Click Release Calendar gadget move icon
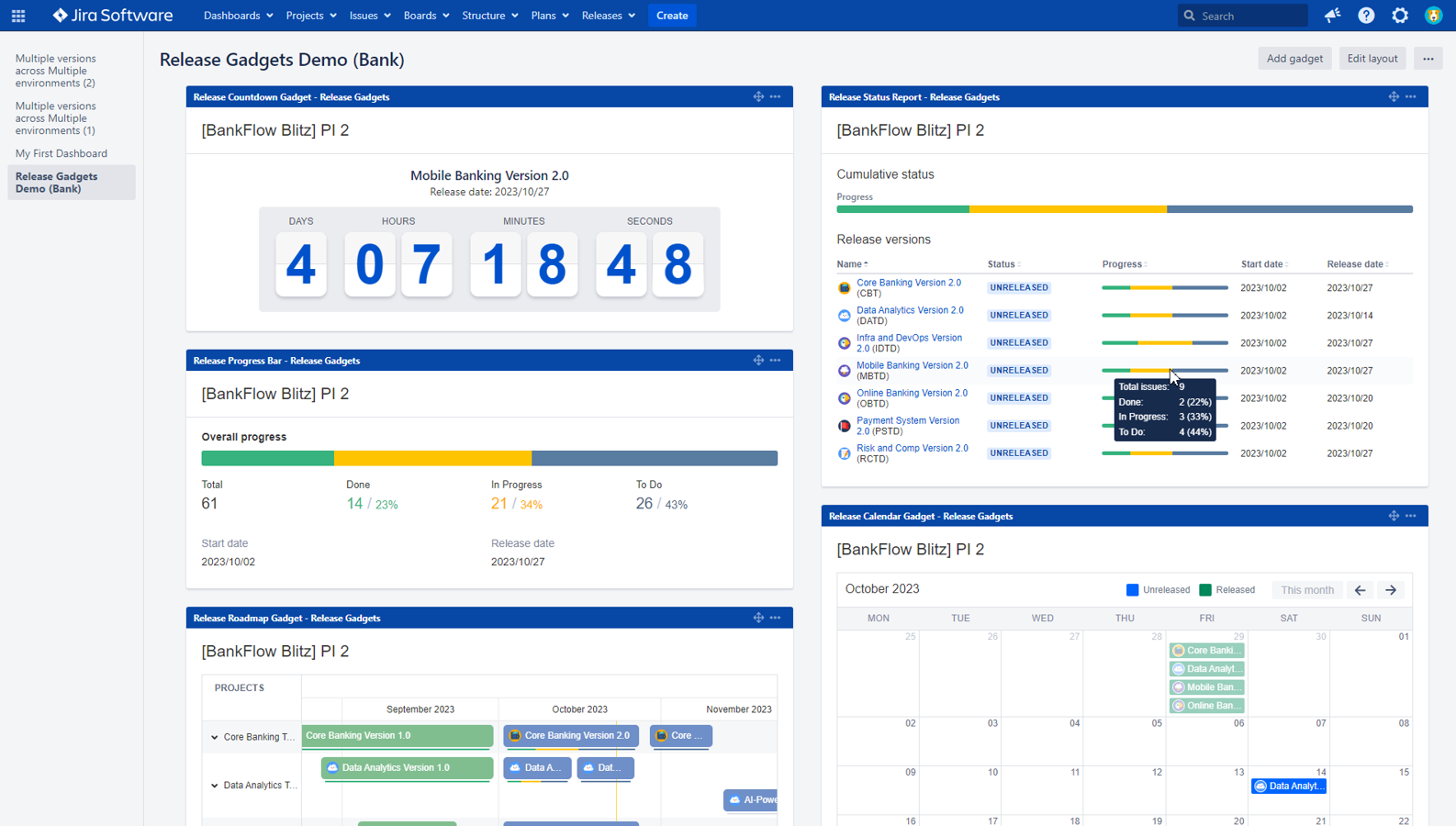This screenshot has height=826, width=1456. click(x=1394, y=516)
